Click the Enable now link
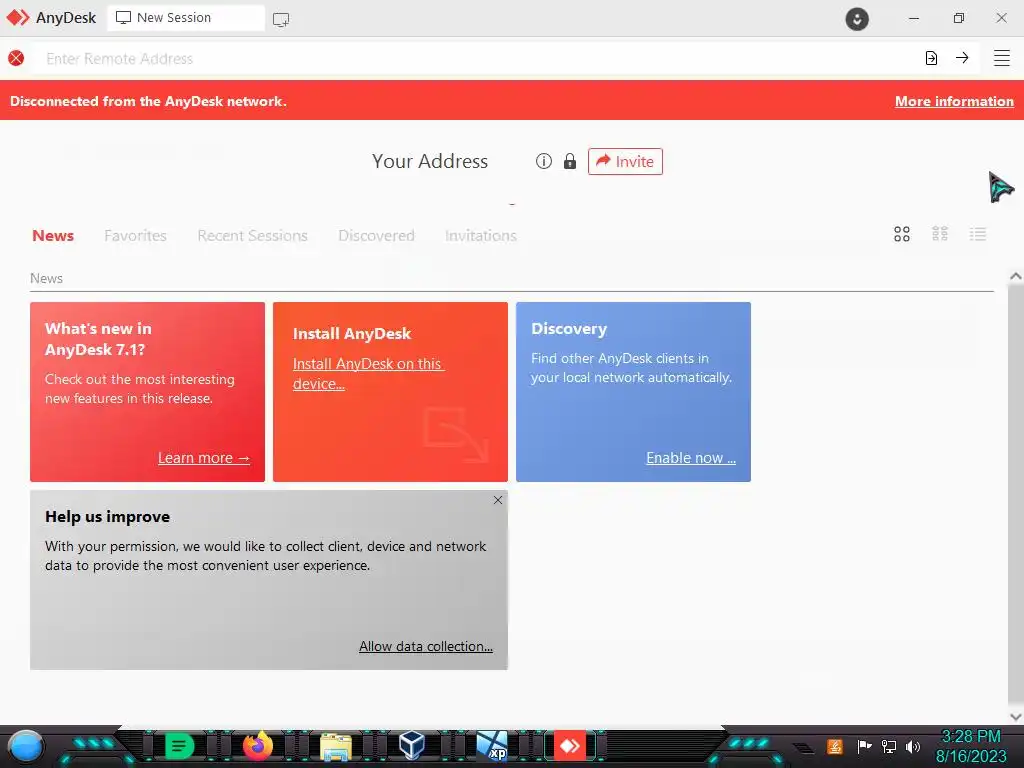 pos(691,458)
